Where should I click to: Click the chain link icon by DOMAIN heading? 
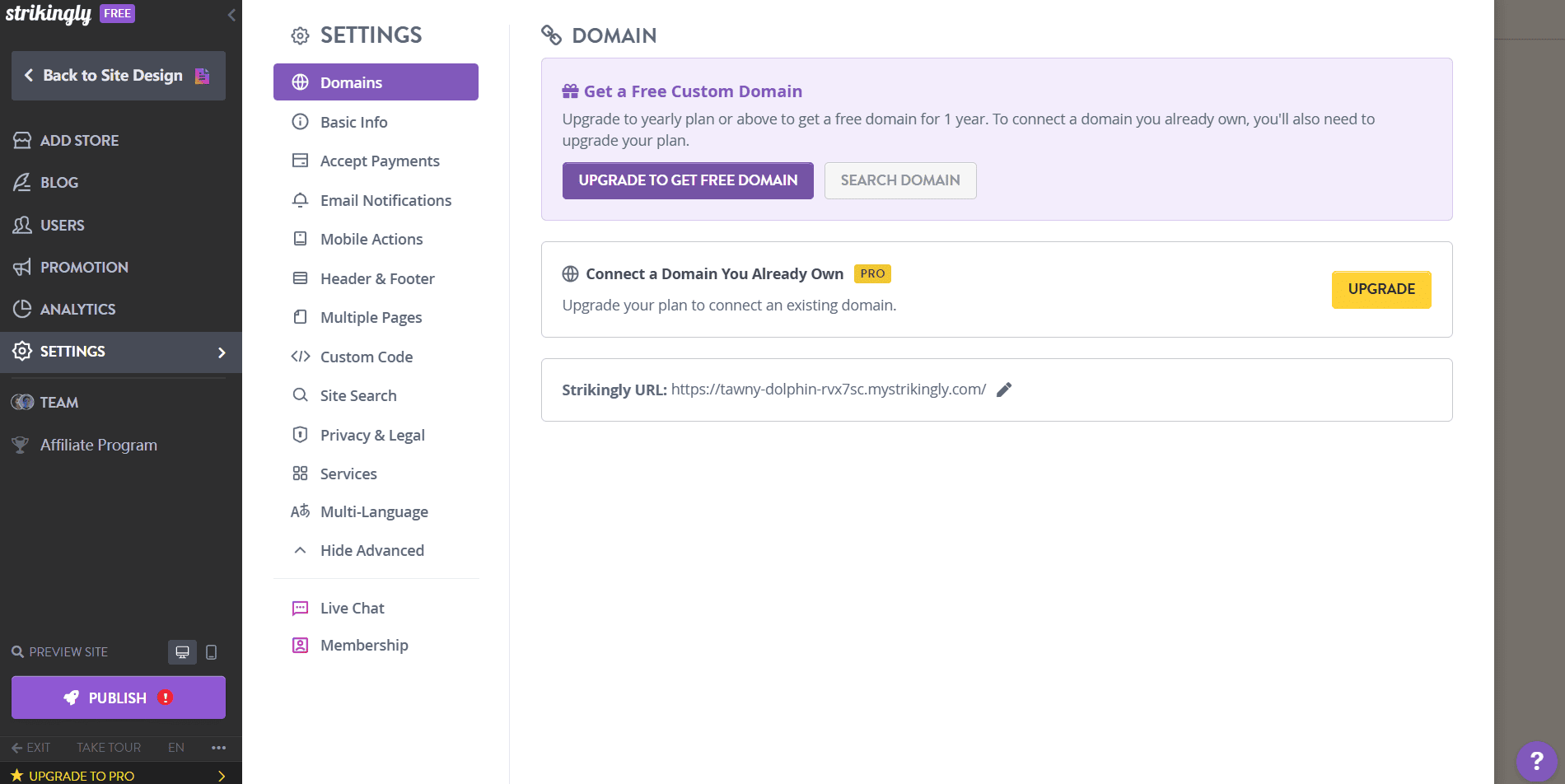coord(551,35)
